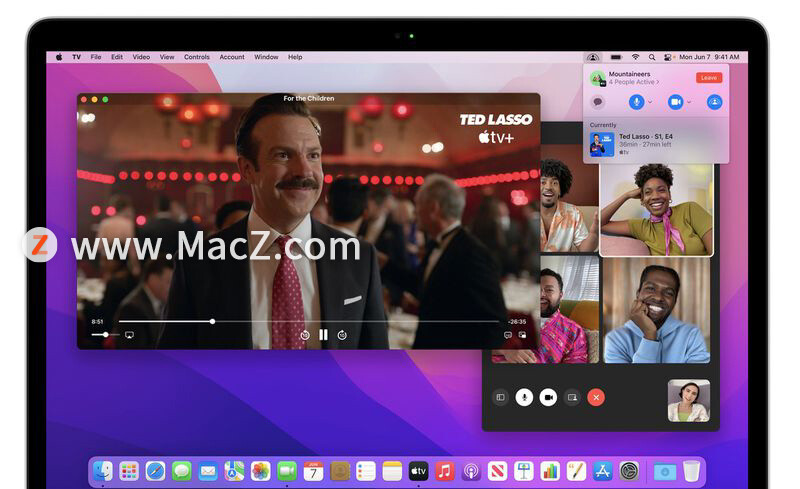Click date and time in menu bar

tap(709, 57)
